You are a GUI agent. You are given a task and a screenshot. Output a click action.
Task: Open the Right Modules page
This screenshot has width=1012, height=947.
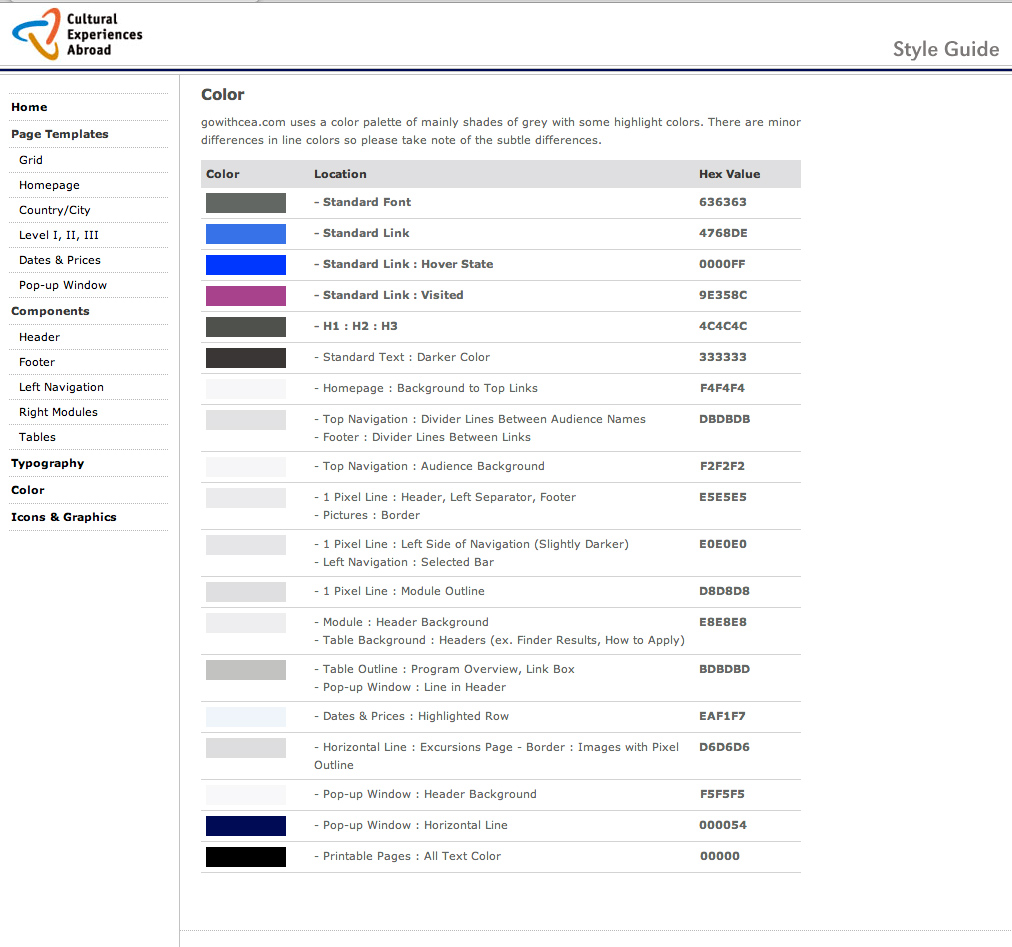pyautogui.click(x=58, y=412)
